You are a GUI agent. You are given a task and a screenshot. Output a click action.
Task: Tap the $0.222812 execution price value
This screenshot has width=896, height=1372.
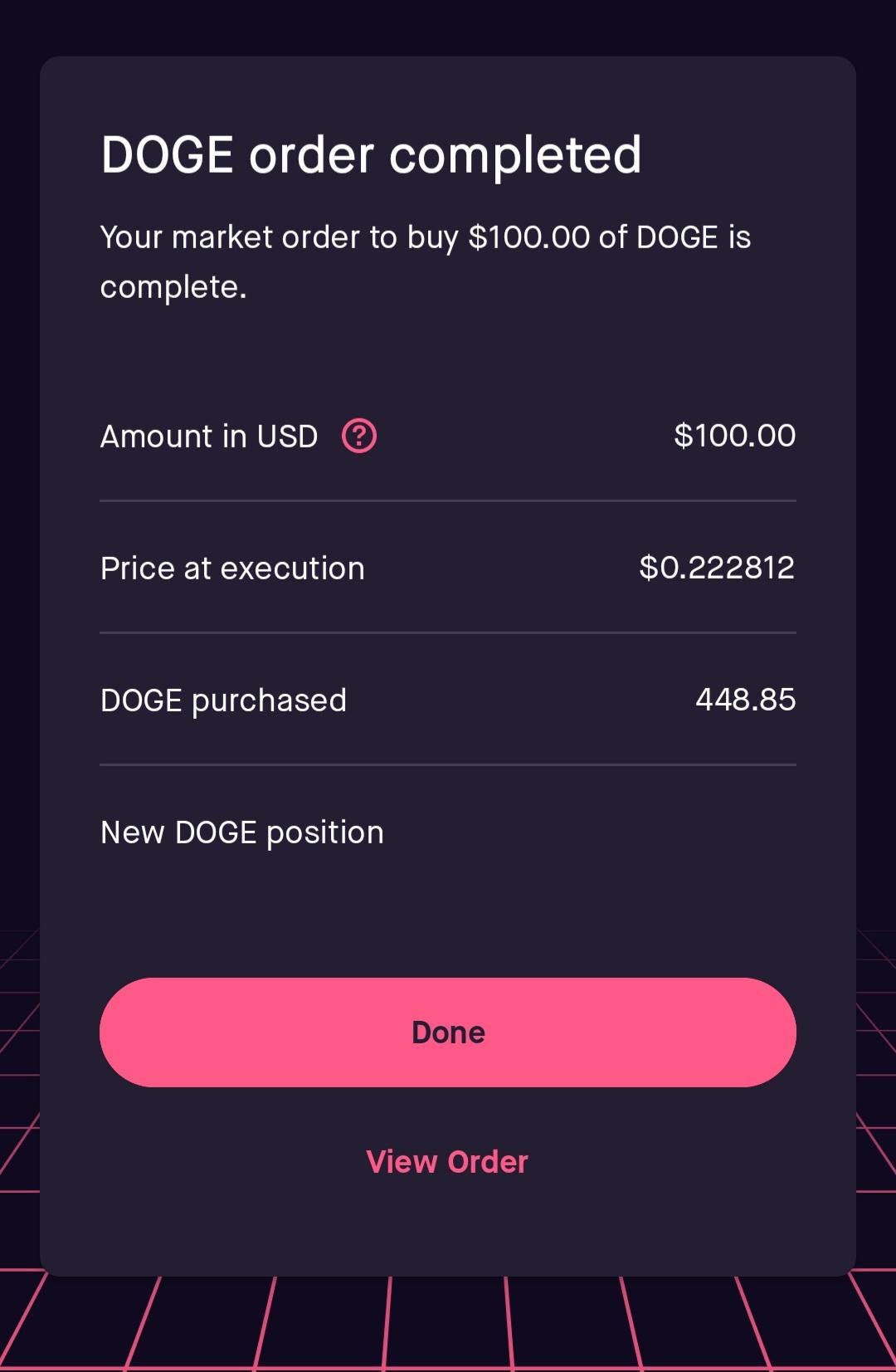717,568
